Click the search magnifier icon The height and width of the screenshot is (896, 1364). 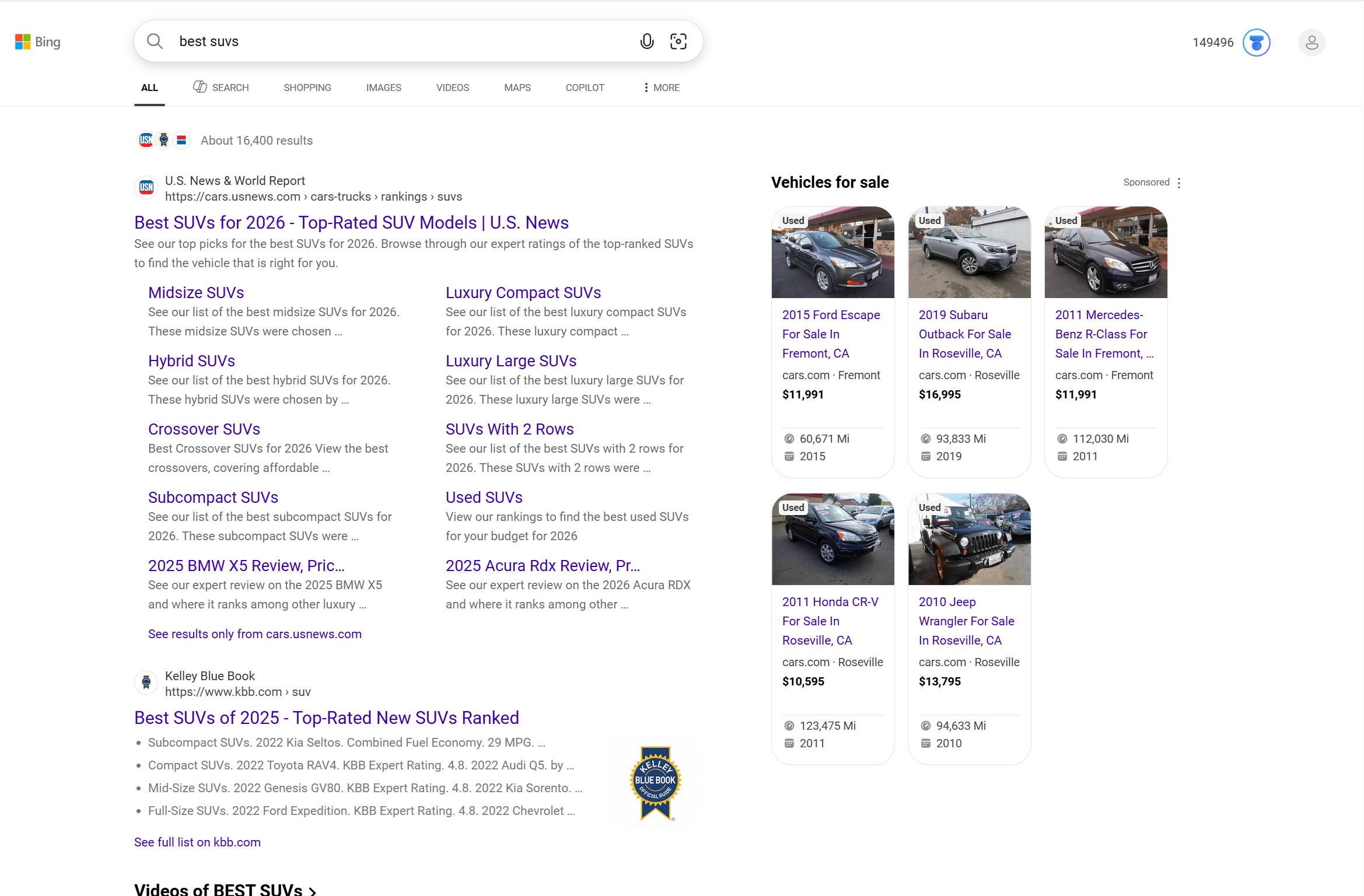(154, 41)
